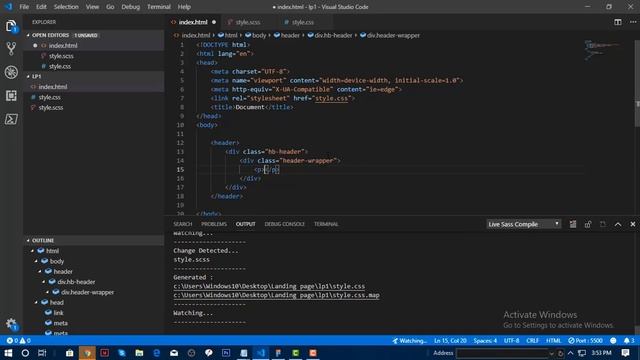Change file encoding UTF-8
Screen dimensions: 640x360
tap(511, 340)
